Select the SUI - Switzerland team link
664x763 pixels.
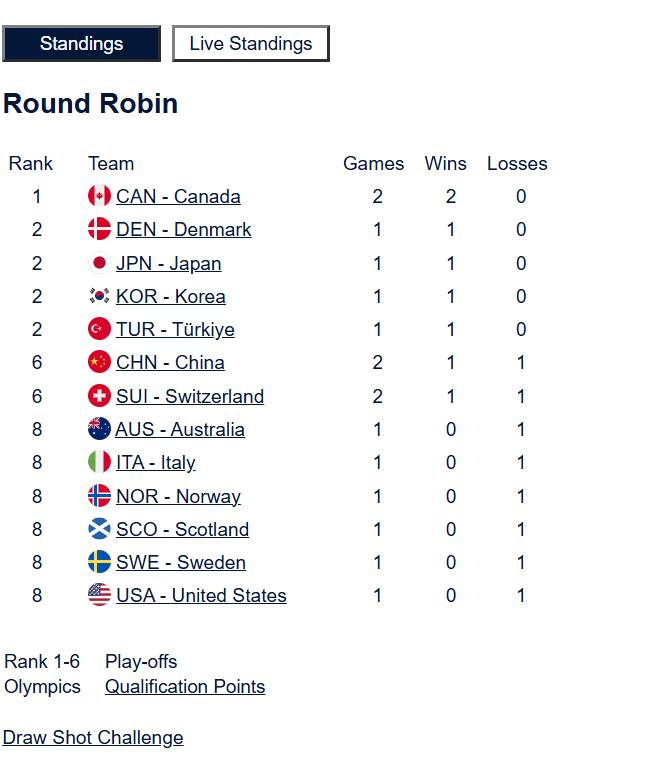(190, 397)
